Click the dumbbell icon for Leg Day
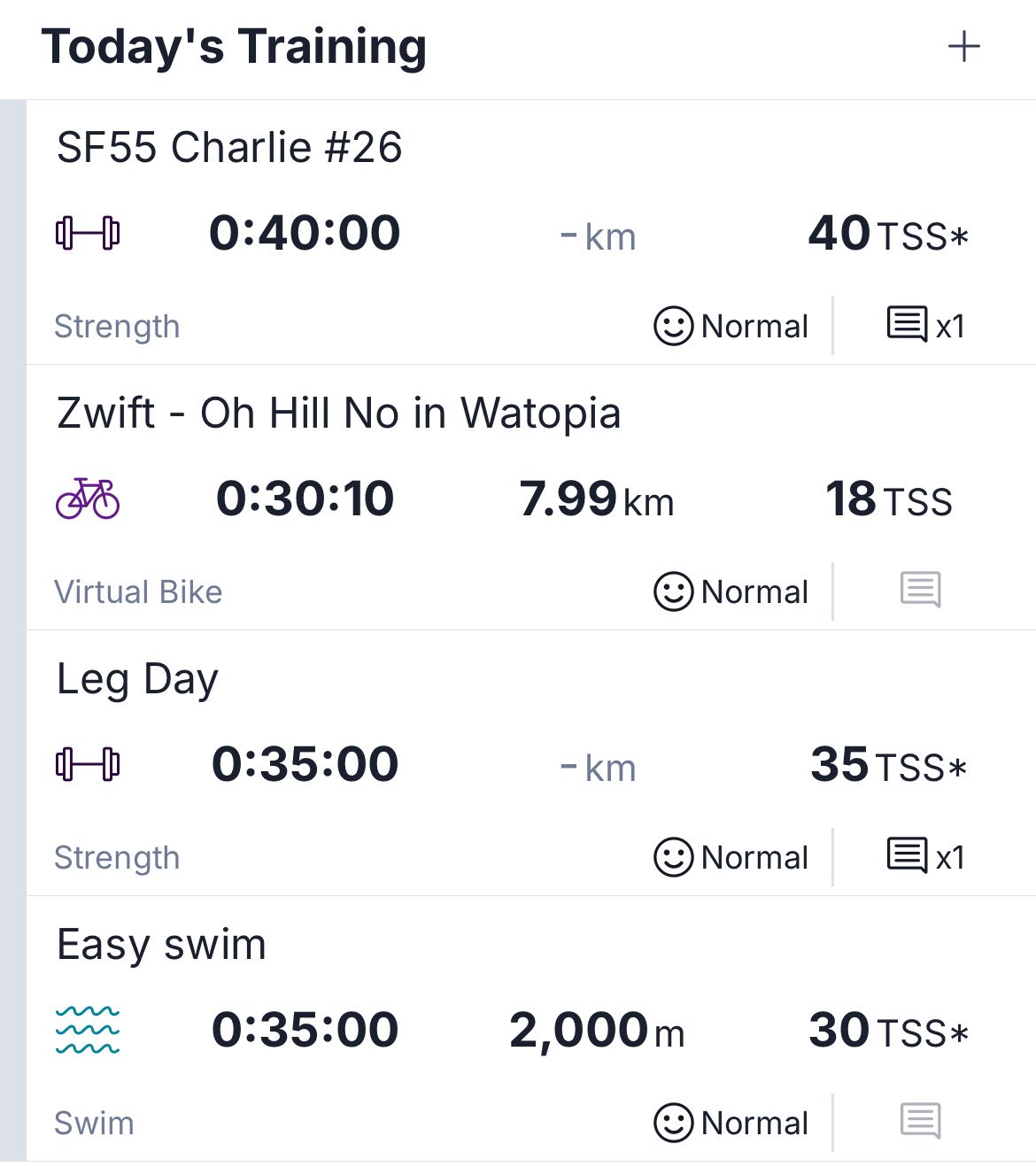This screenshot has height=1175, width=1036. [88, 764]
